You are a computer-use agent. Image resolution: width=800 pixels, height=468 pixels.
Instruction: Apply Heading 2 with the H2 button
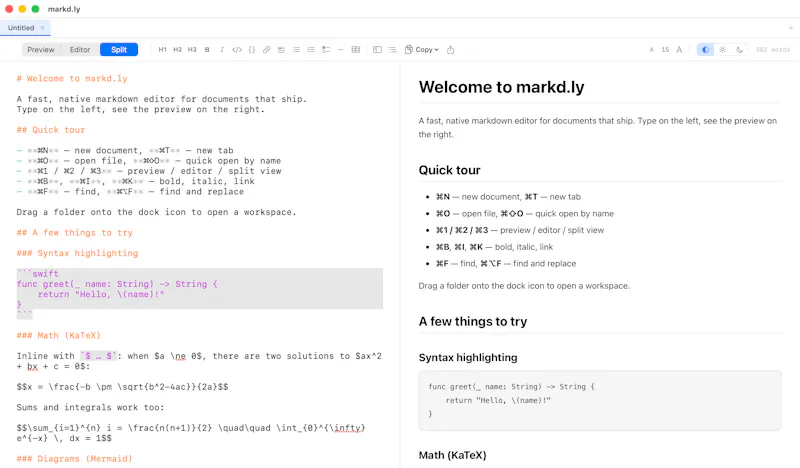(x=177, y=50)
